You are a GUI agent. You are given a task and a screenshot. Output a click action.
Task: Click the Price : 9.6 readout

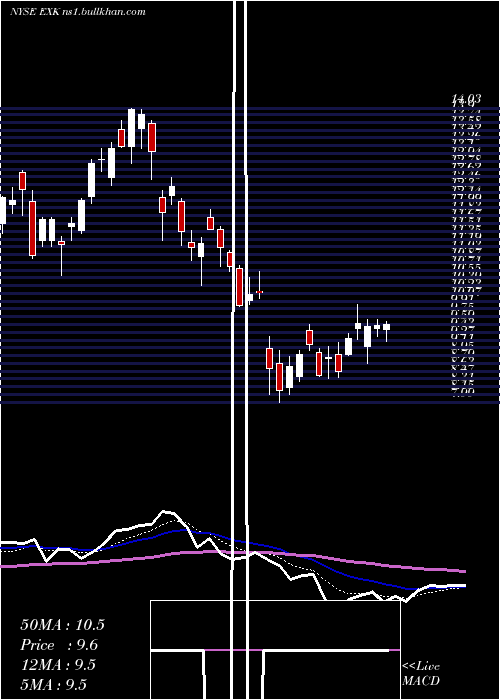[x=59, y=645]
